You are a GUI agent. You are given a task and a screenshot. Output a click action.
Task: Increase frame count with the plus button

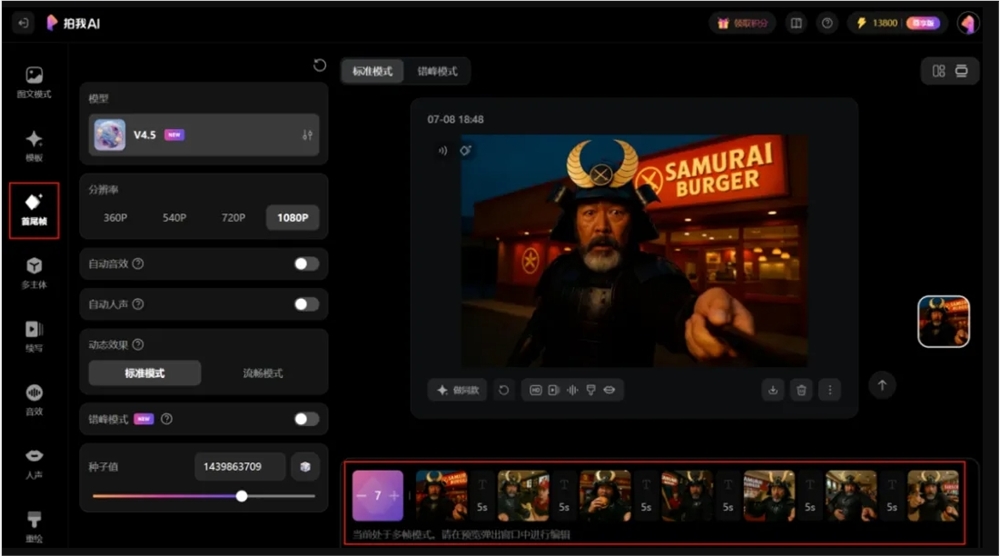394,496
